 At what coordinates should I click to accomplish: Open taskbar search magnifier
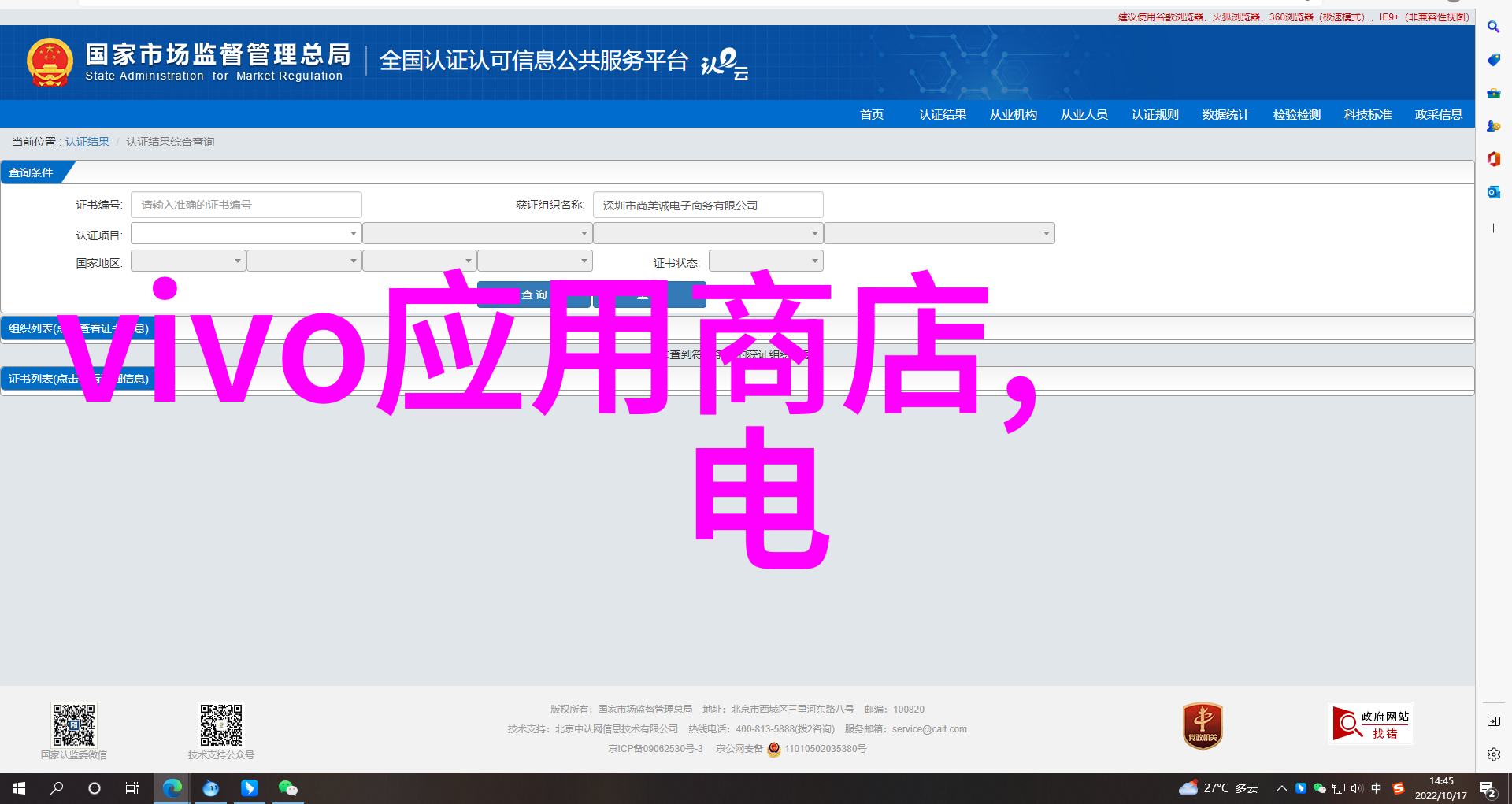click(x=57, y=788)
